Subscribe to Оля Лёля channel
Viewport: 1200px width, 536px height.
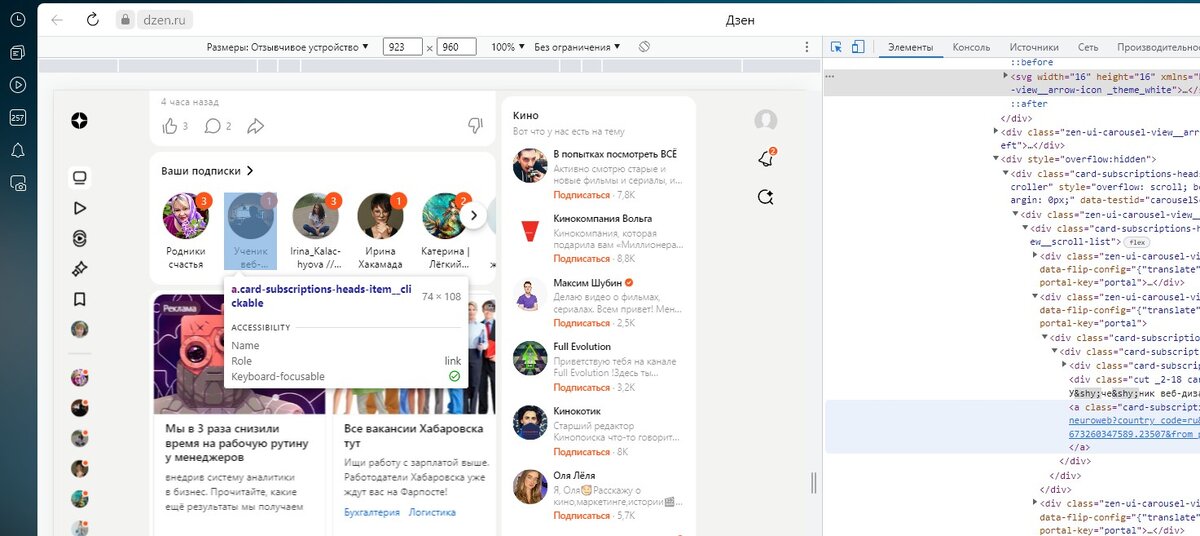pos(581,516)
